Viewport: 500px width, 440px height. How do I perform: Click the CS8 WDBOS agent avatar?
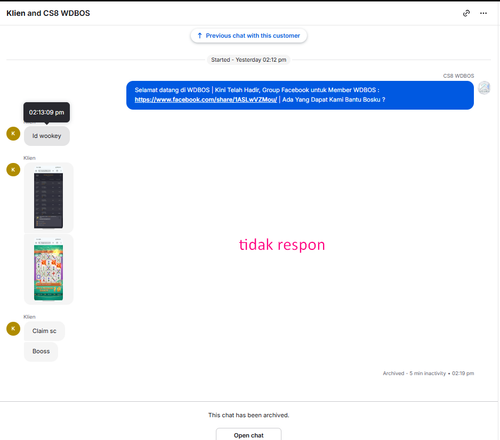[484, 88]
